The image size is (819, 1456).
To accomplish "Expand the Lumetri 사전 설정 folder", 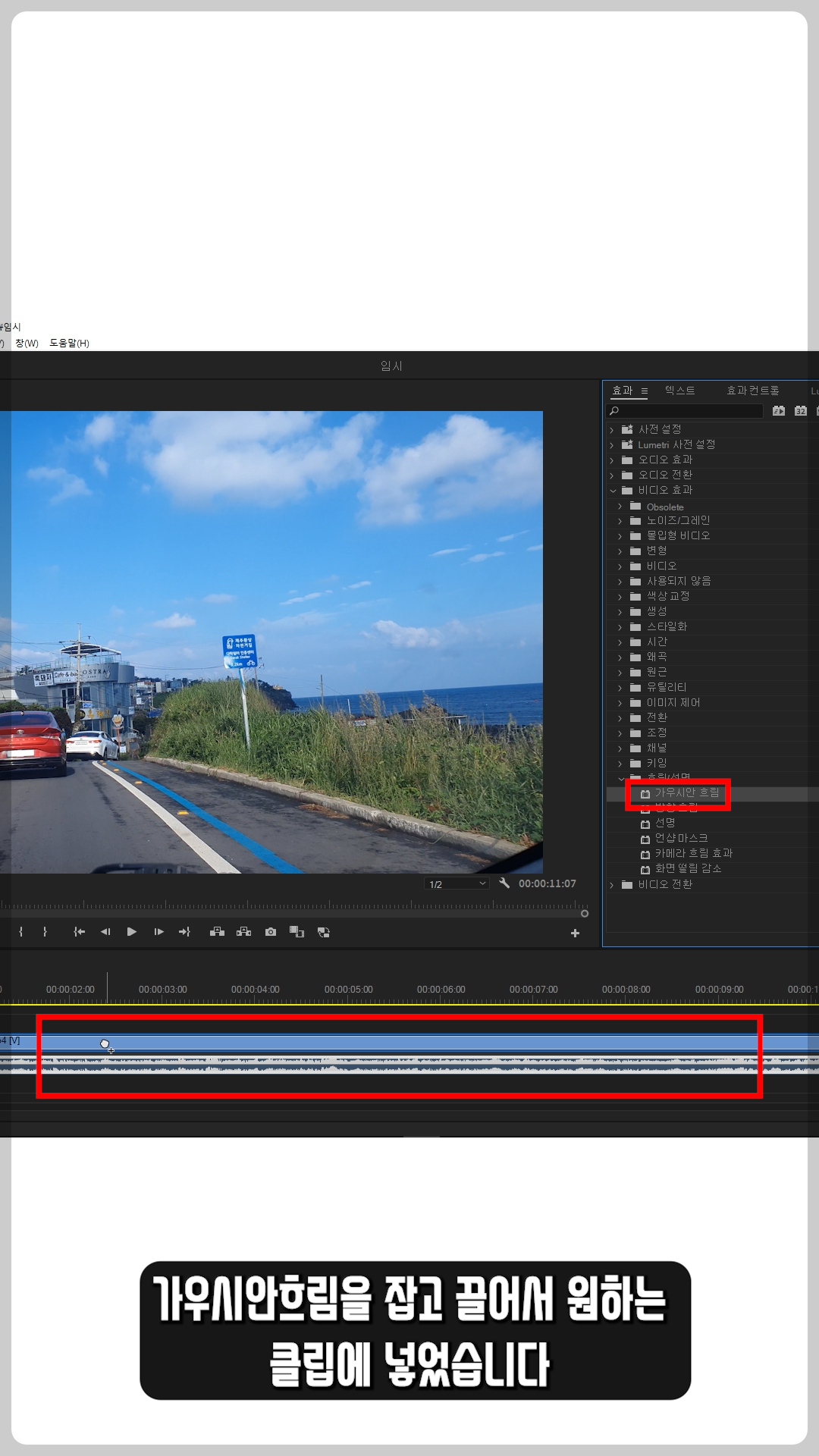I will tap(612, 445).
